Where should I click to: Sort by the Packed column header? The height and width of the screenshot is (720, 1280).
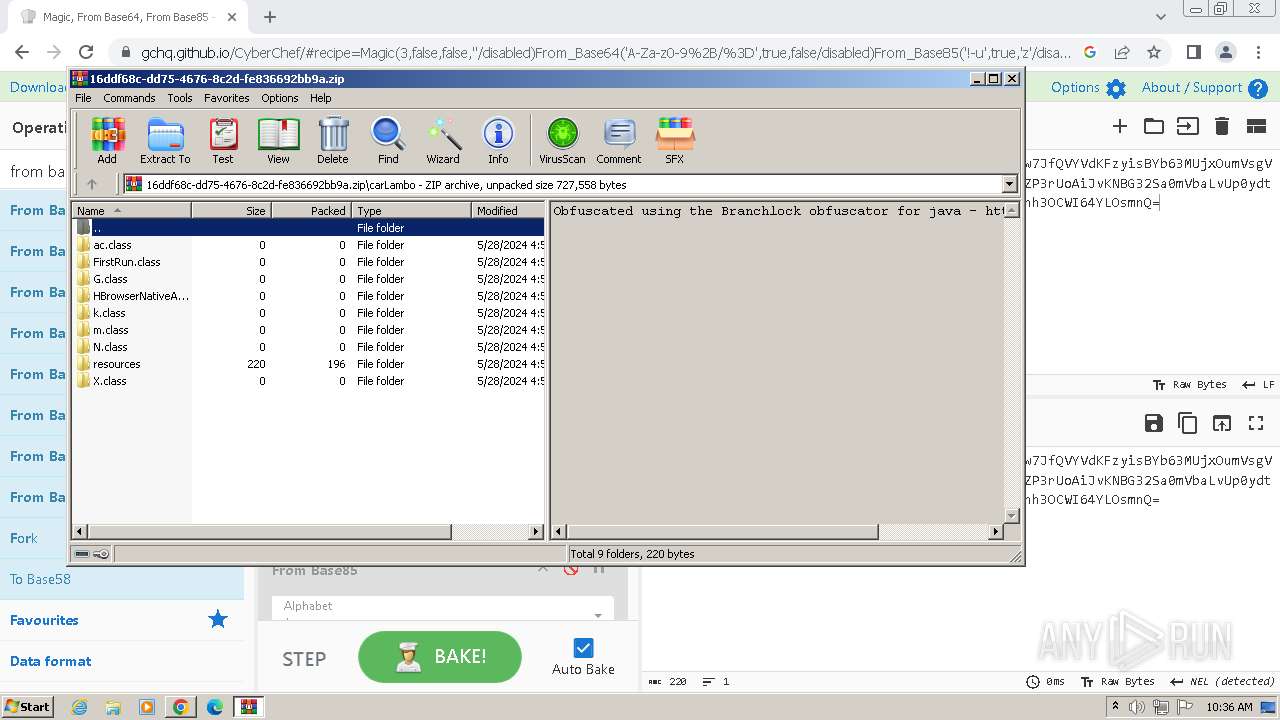(311, 211)
